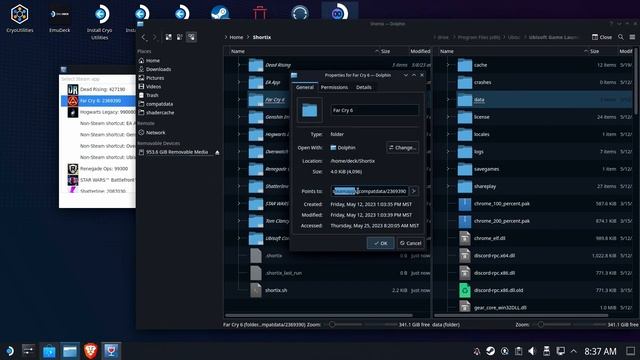Screen dimensions: 640x360
Task: Open Dolphin hamburger menu
Action: pyautogui.click(x=632, y=37)
